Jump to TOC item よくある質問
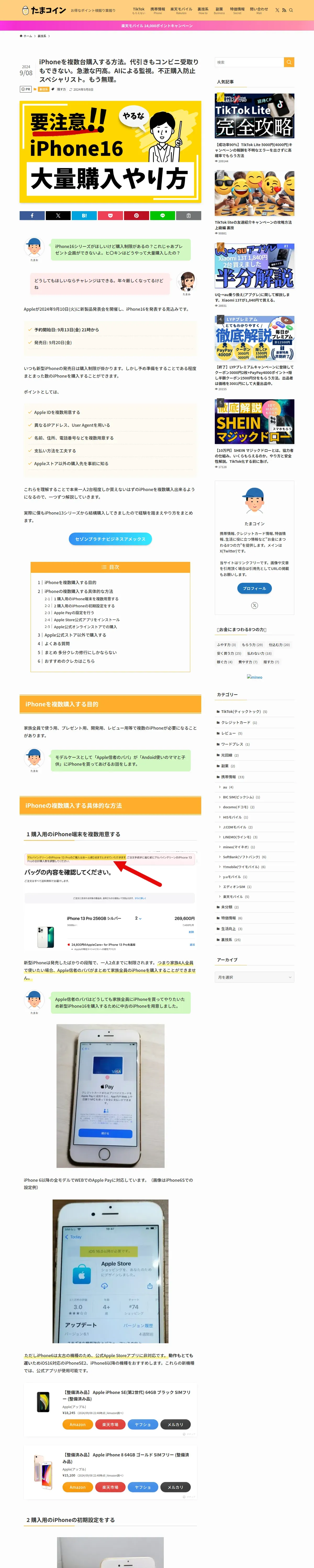 [57, 643]
